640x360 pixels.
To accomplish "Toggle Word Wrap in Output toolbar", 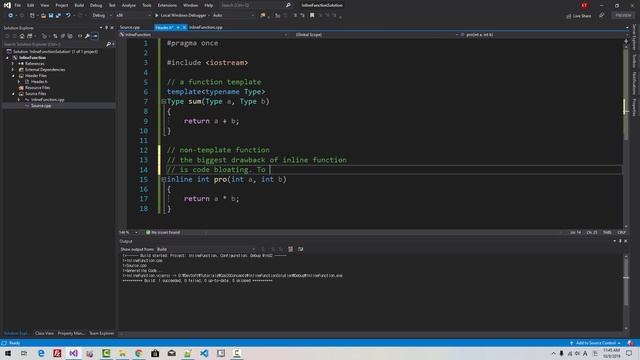I will (300, 249).
